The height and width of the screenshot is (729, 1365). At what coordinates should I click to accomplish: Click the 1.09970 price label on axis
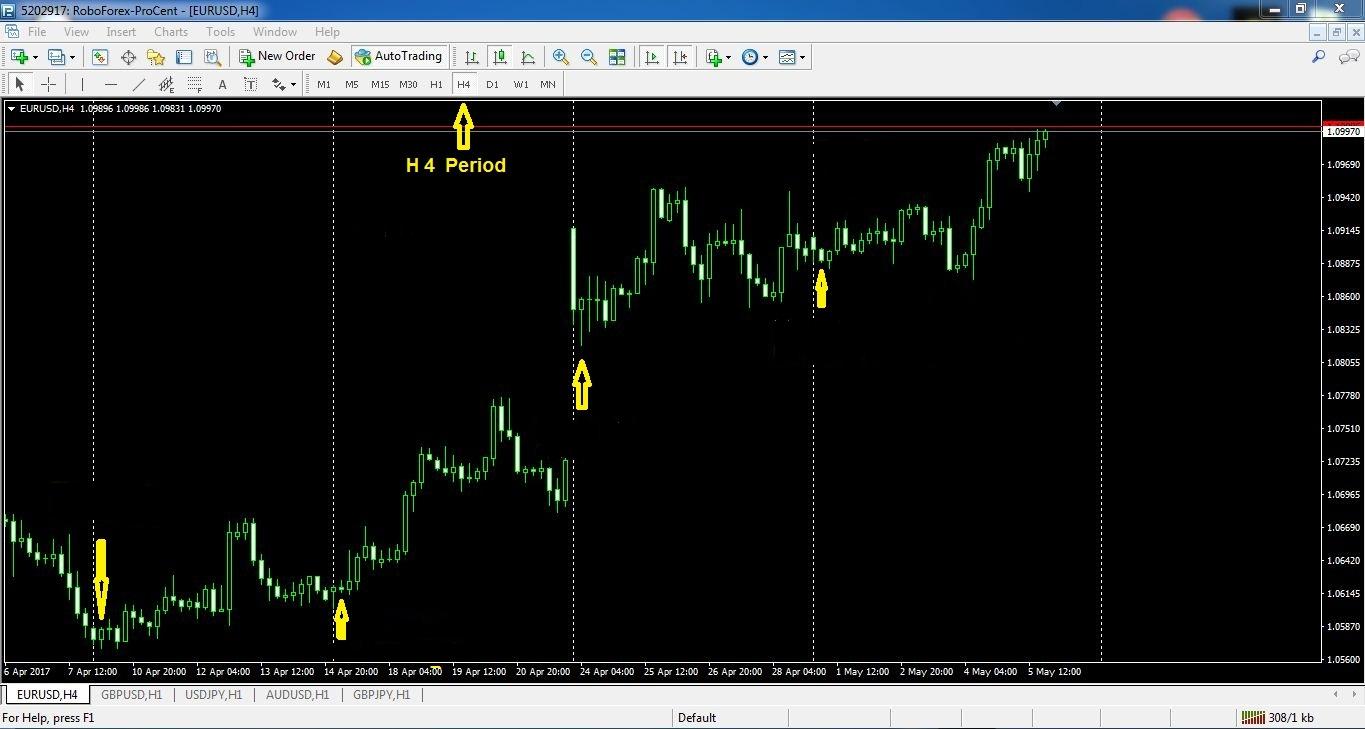[1343, 132]
